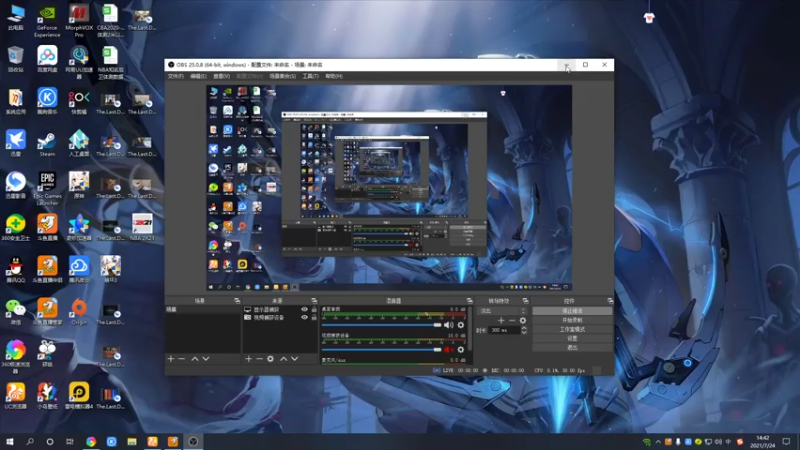Select the GeForce Experience desktop shortcut
The height and width of the screenshot is (450, 800).
tap(47, 21)
